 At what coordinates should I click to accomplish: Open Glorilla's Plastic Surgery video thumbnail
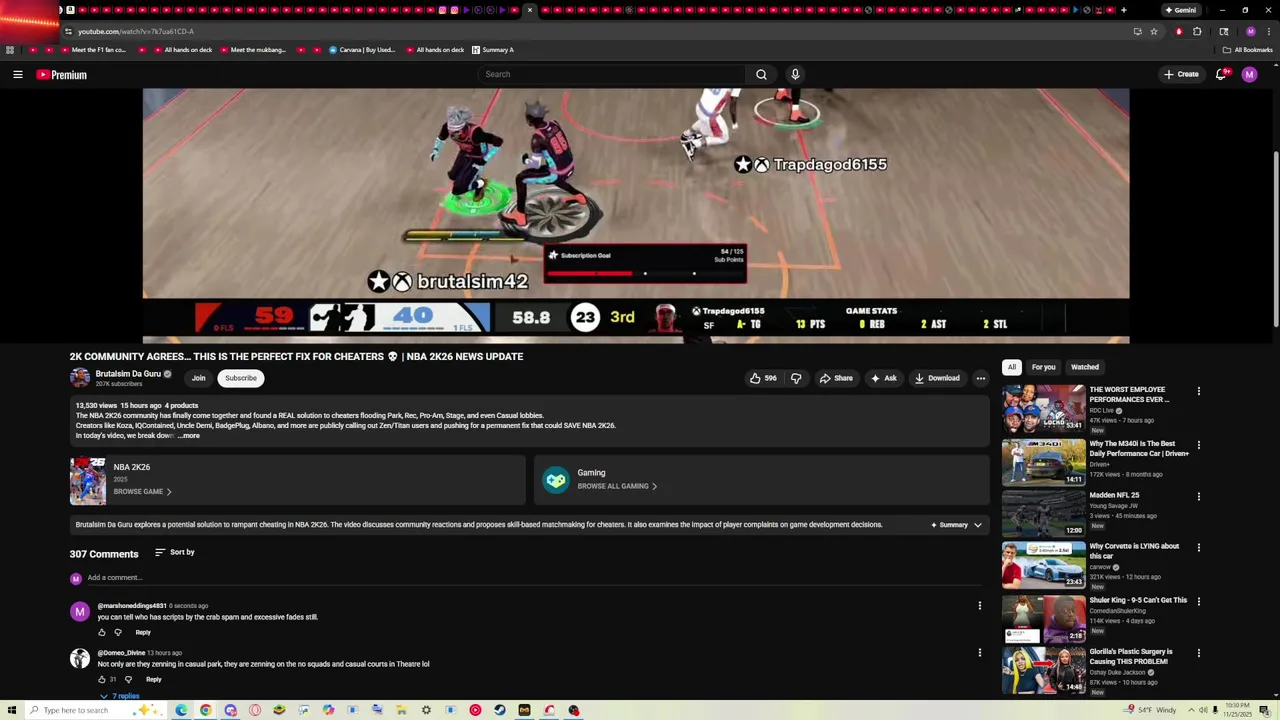(x=1043, y=670)
